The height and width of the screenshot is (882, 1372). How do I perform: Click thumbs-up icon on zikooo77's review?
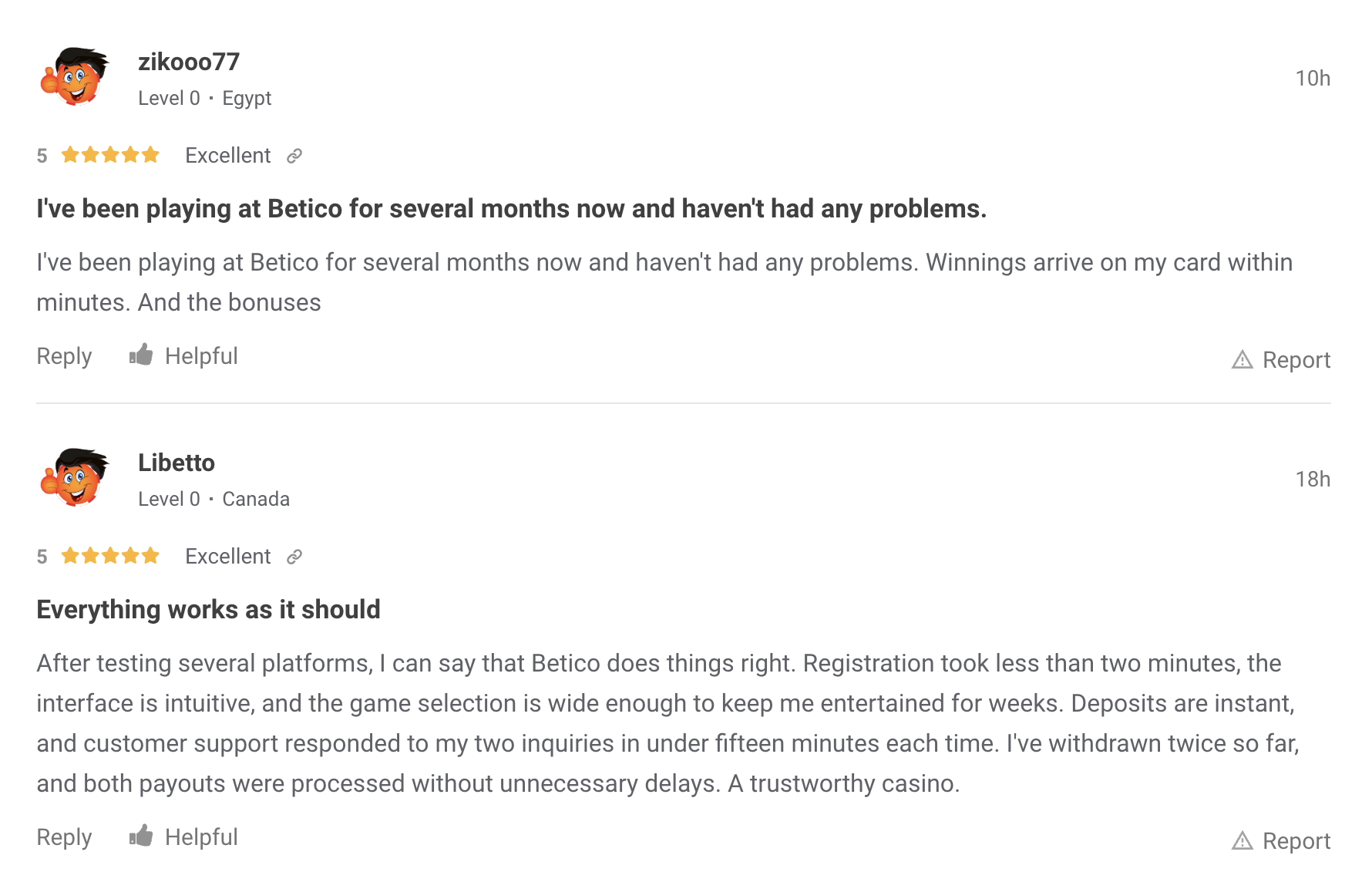click(141, 355)
